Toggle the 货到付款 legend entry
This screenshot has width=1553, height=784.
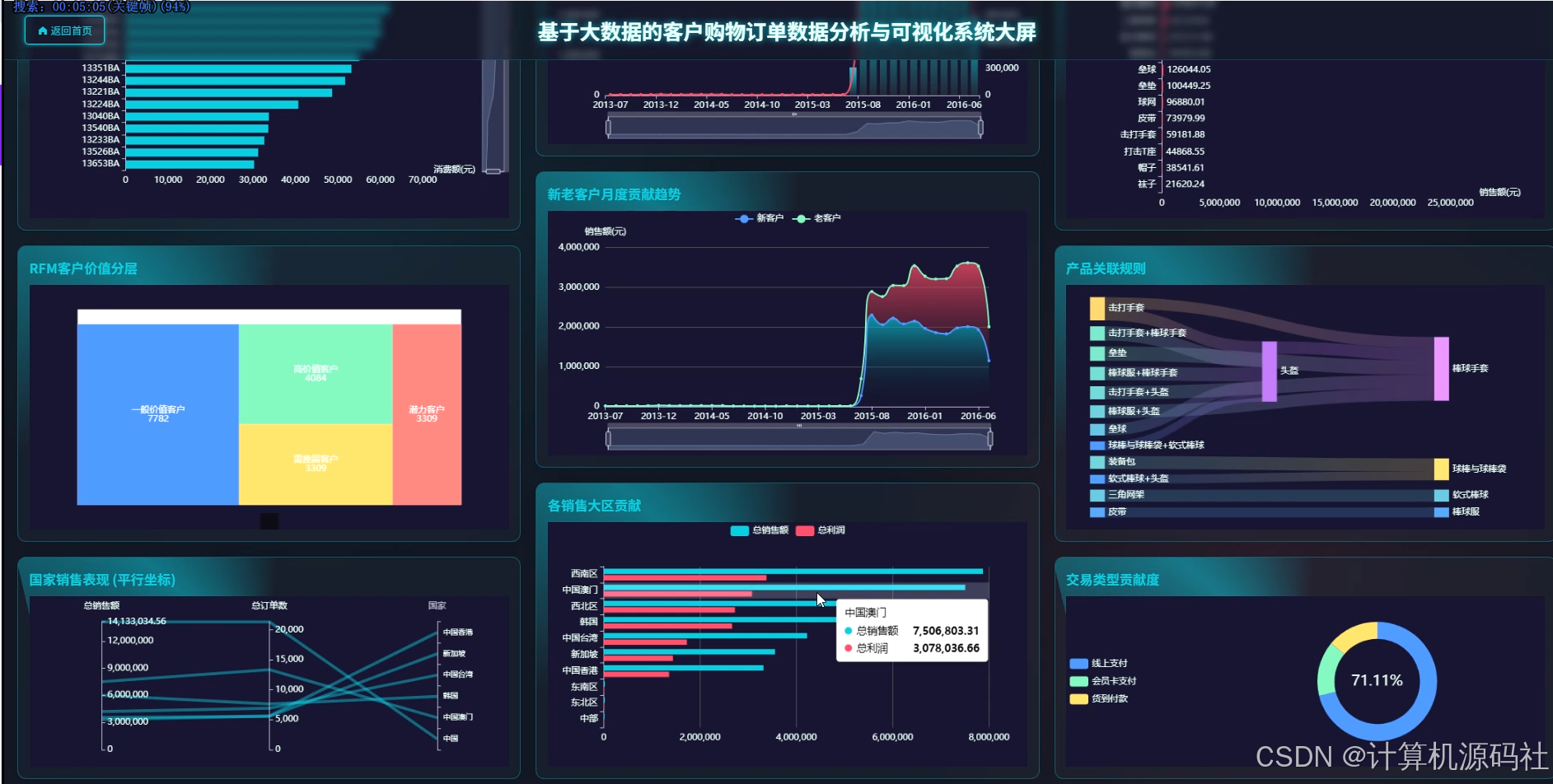point(1098,698)
